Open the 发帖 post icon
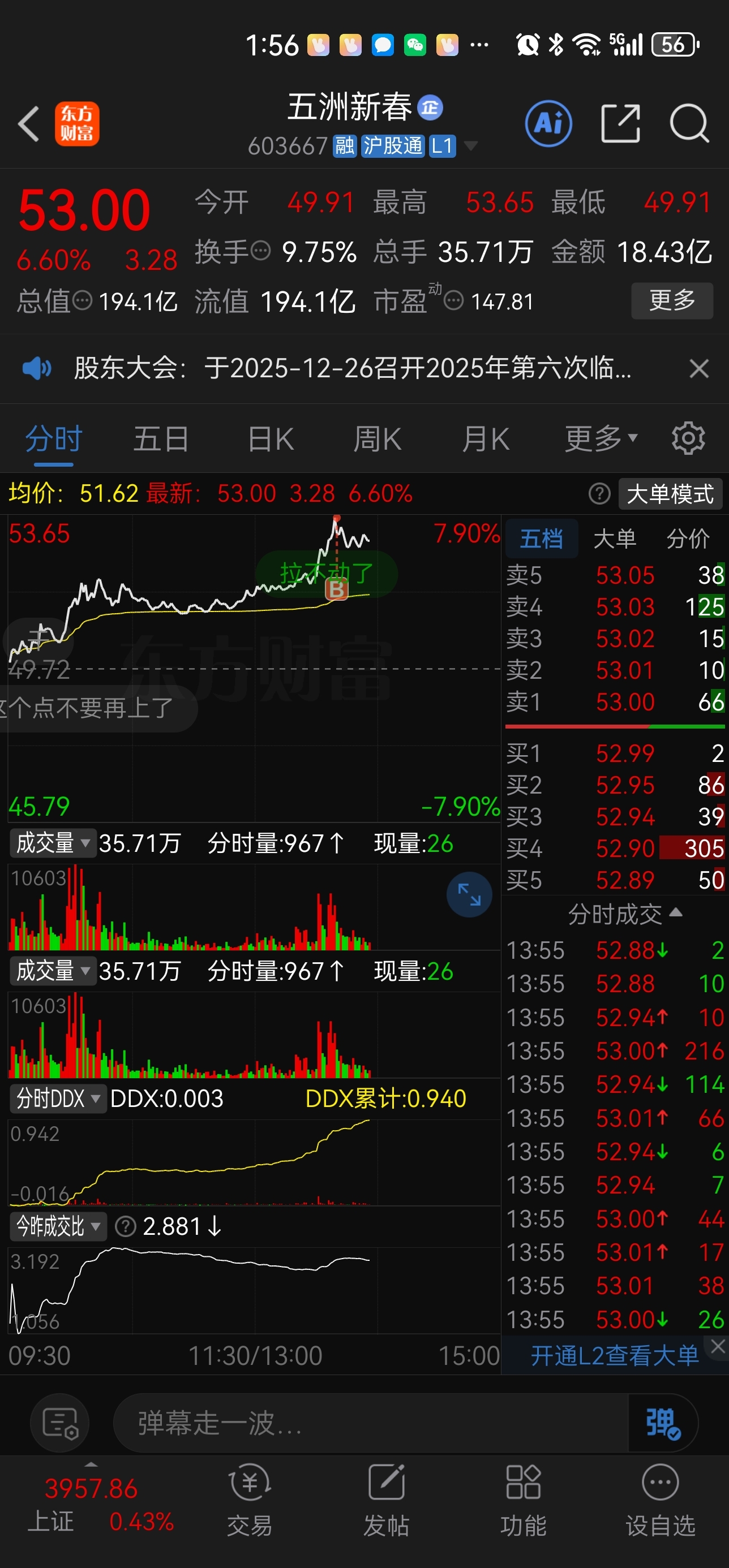The height and width of the screenshot is (1568, 729). click(x=386, y=1501)
